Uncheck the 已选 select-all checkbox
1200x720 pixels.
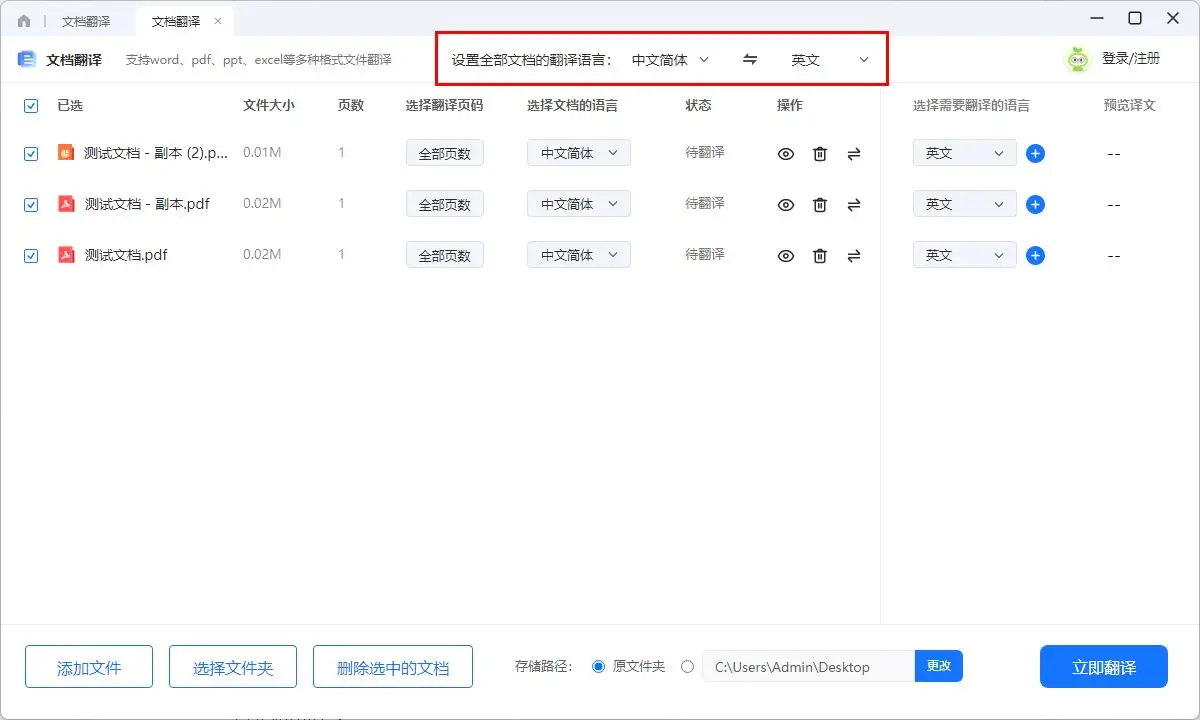point(31,105)
